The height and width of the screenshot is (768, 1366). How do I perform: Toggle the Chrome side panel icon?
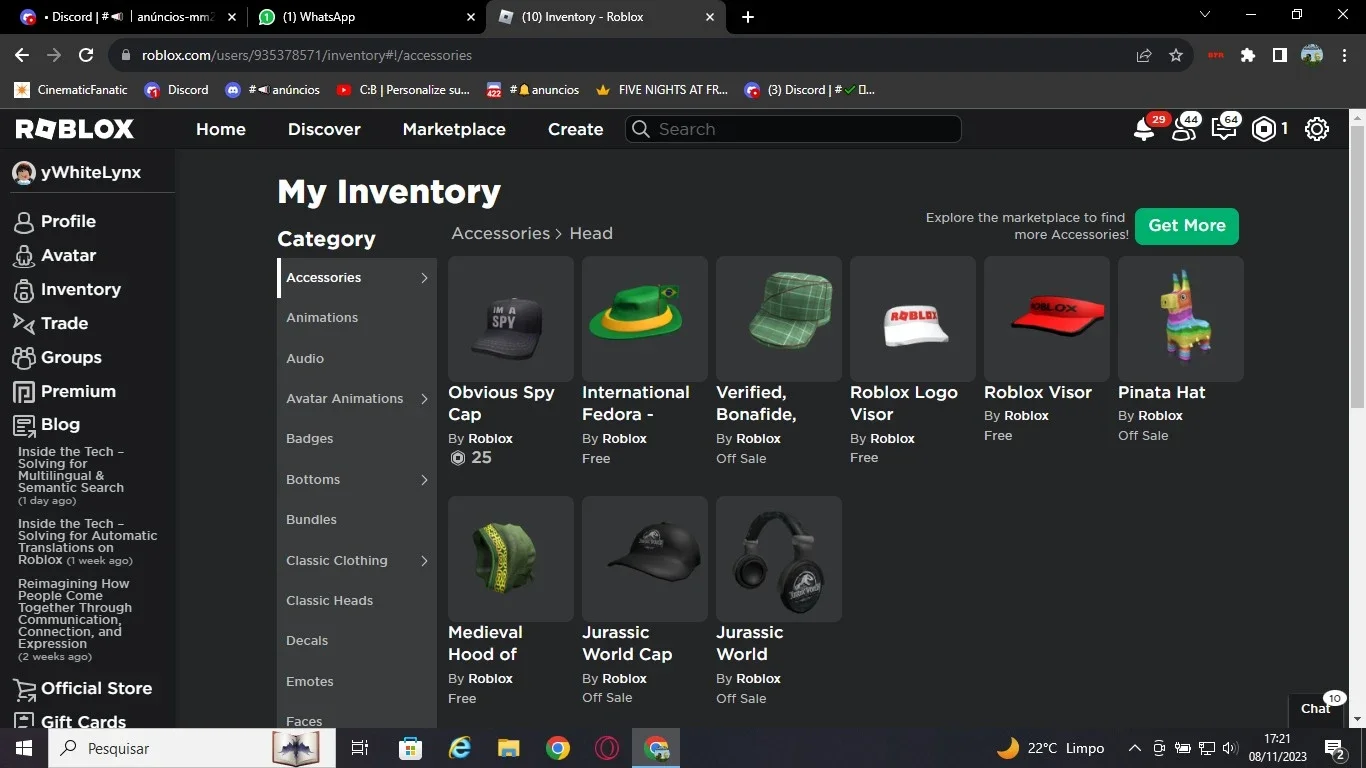pos(1279,55)
